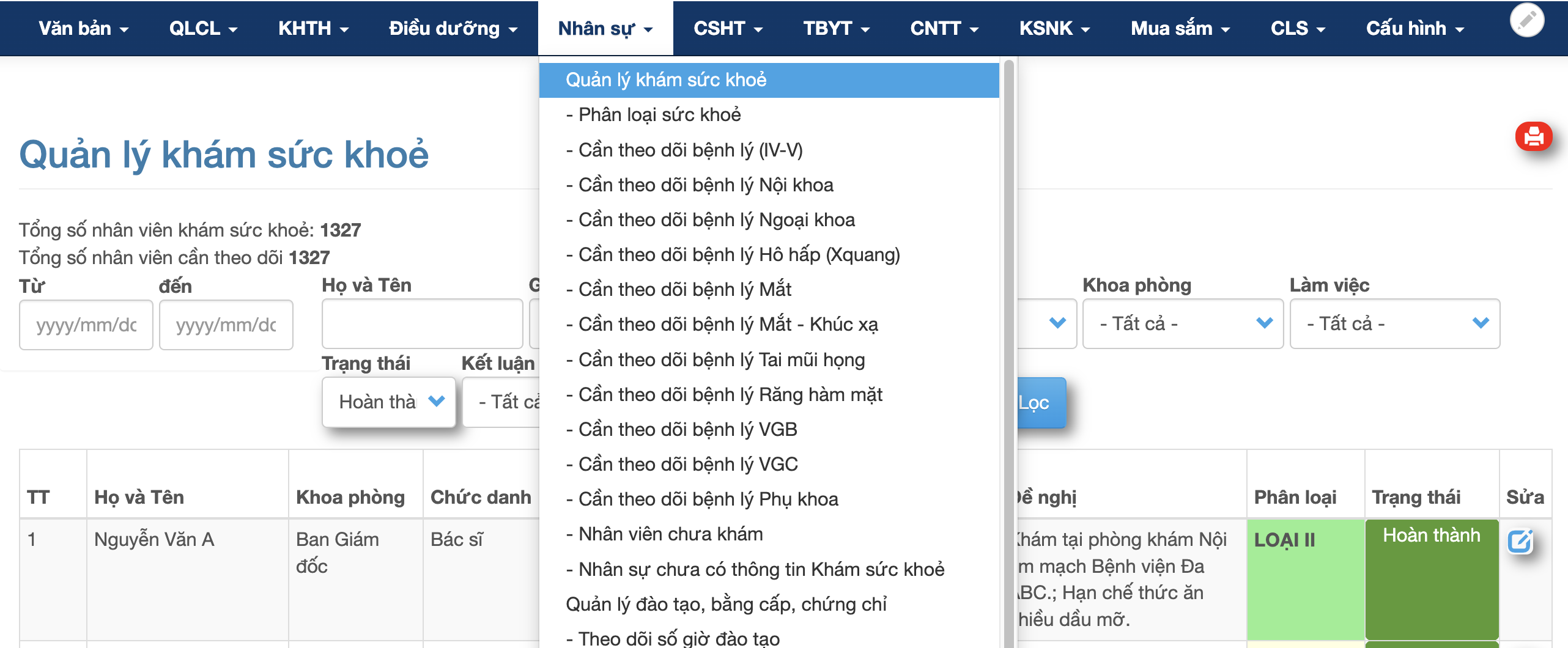Screen dimensions: 1568x648
Task: Expand the Điều dưỡng menu
Action: click(x=453, y=29)
